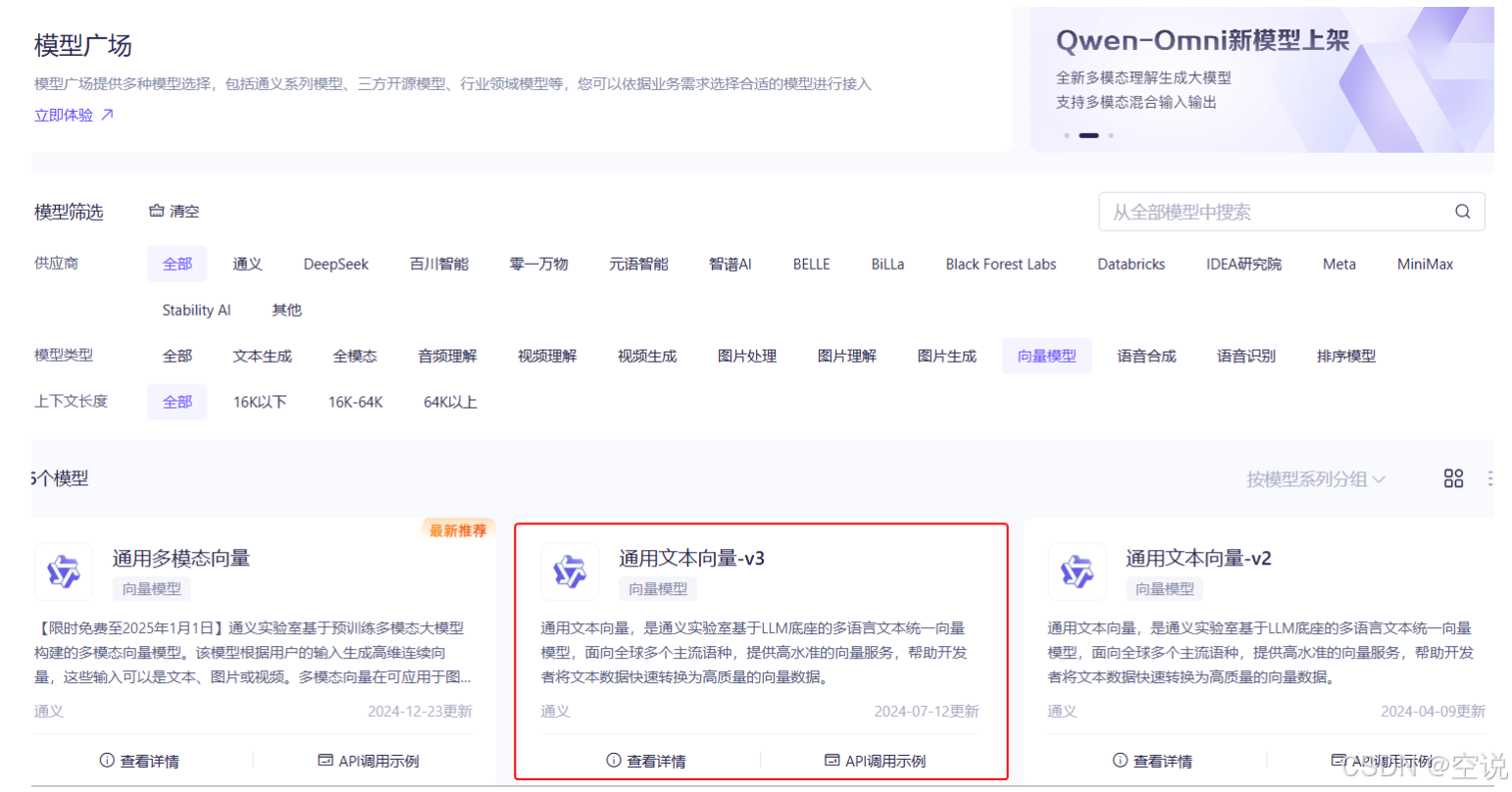Image resolution: width=1512 pixels, height=792 pixels.
Task: Open the 按模型系列分组 dropdown
Action: pos(1316,479)
